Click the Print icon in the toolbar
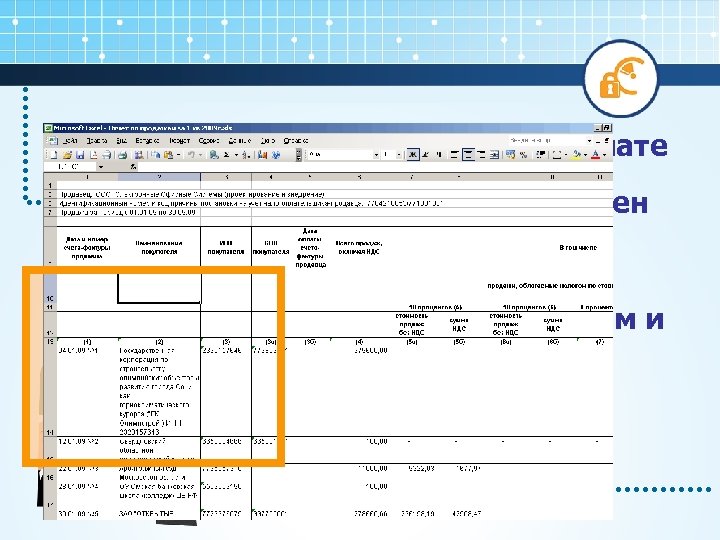720x540 pixels. (x=106, y=155)
